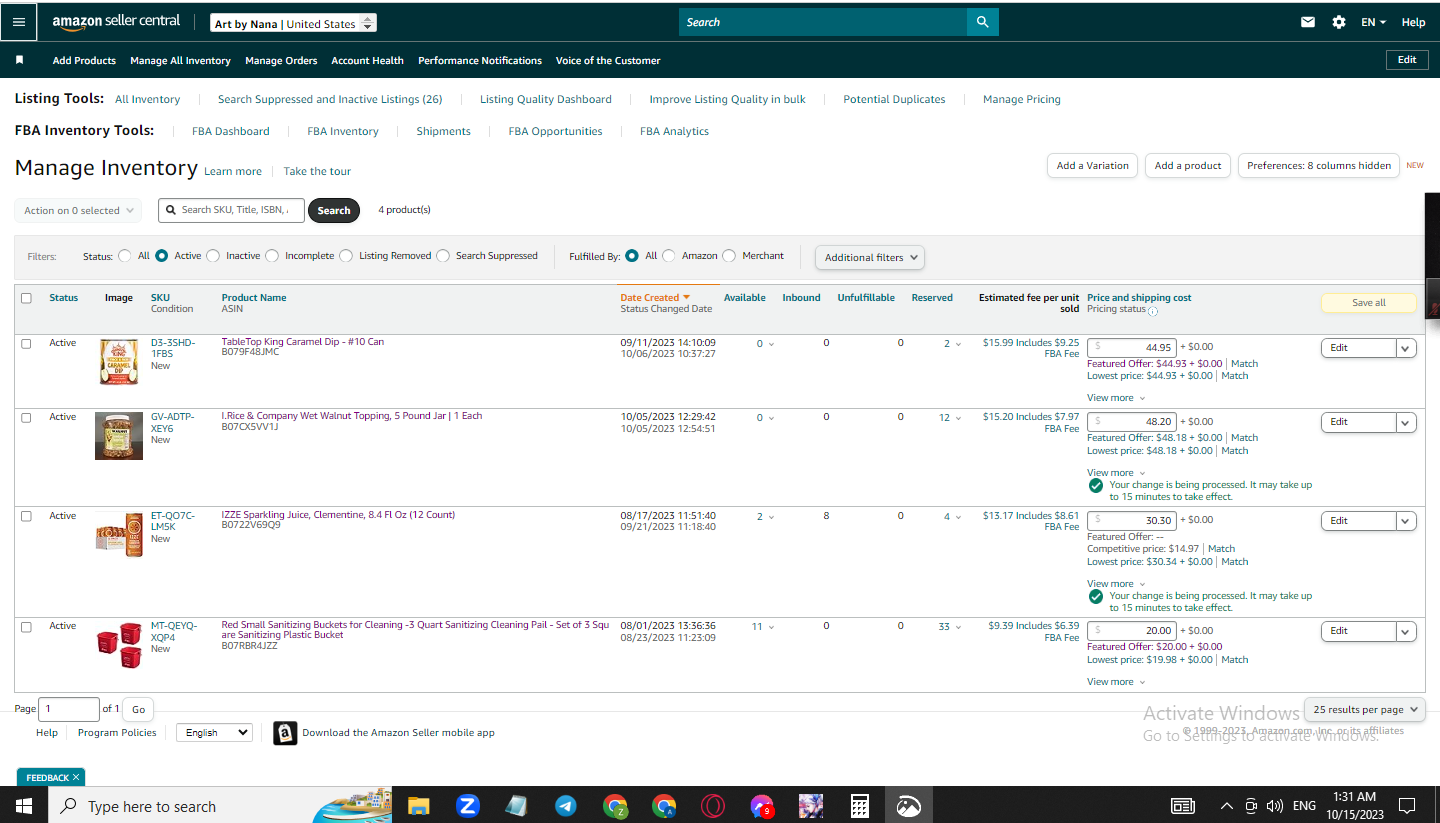Open Manage Orders in the navigation bar
This screenshot has height=823, width=1440.
[x=281, y=61]
